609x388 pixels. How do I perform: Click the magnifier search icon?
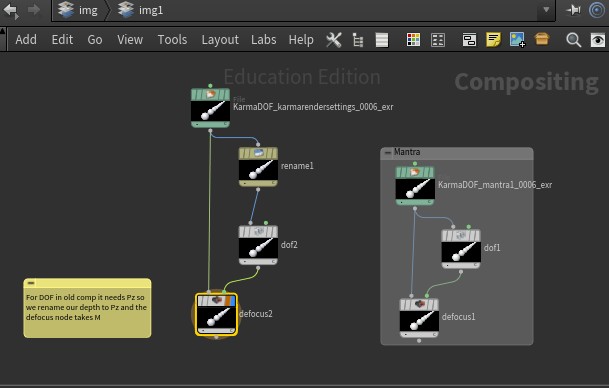(573, 40)
